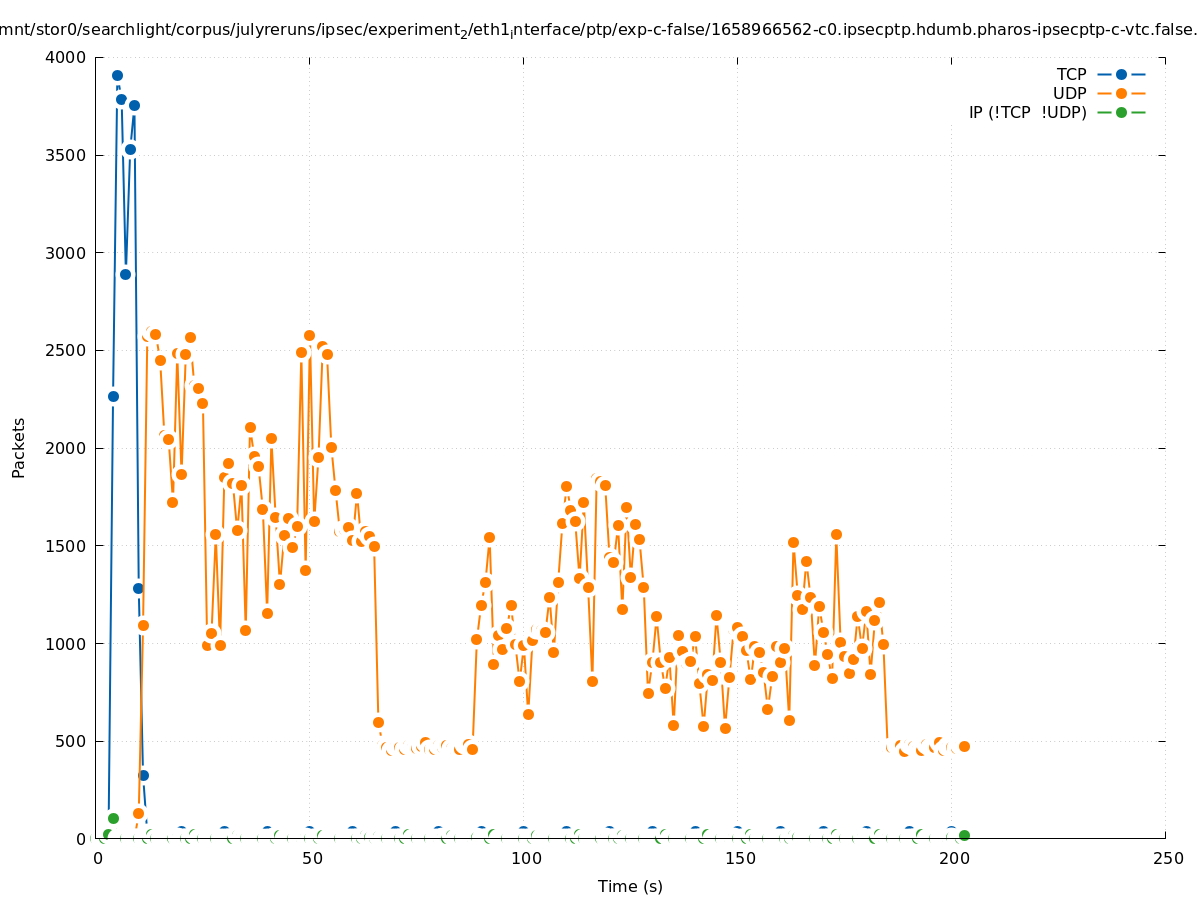Click the orange UDP legend marker
This screenshot has height=900, width=1197.
click(x=1121, y=93)
